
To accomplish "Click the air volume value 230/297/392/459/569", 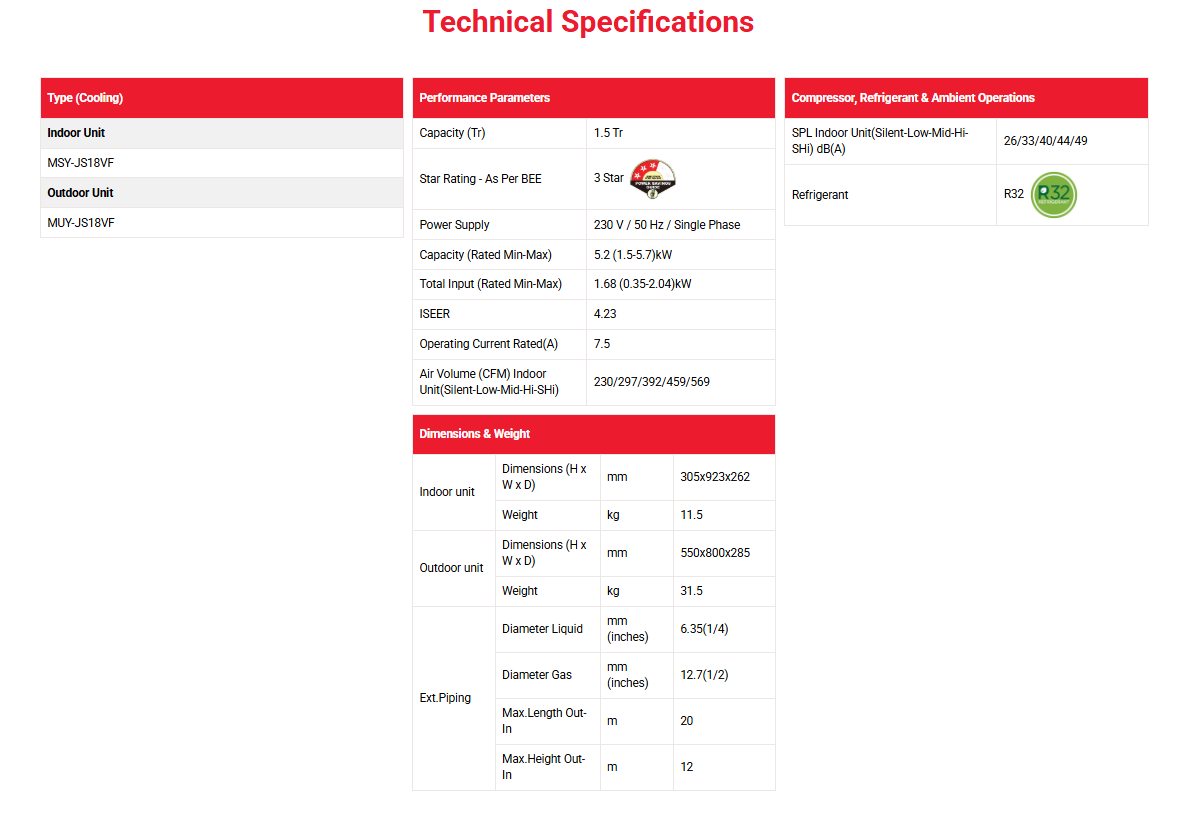I will tap(651, 382).
